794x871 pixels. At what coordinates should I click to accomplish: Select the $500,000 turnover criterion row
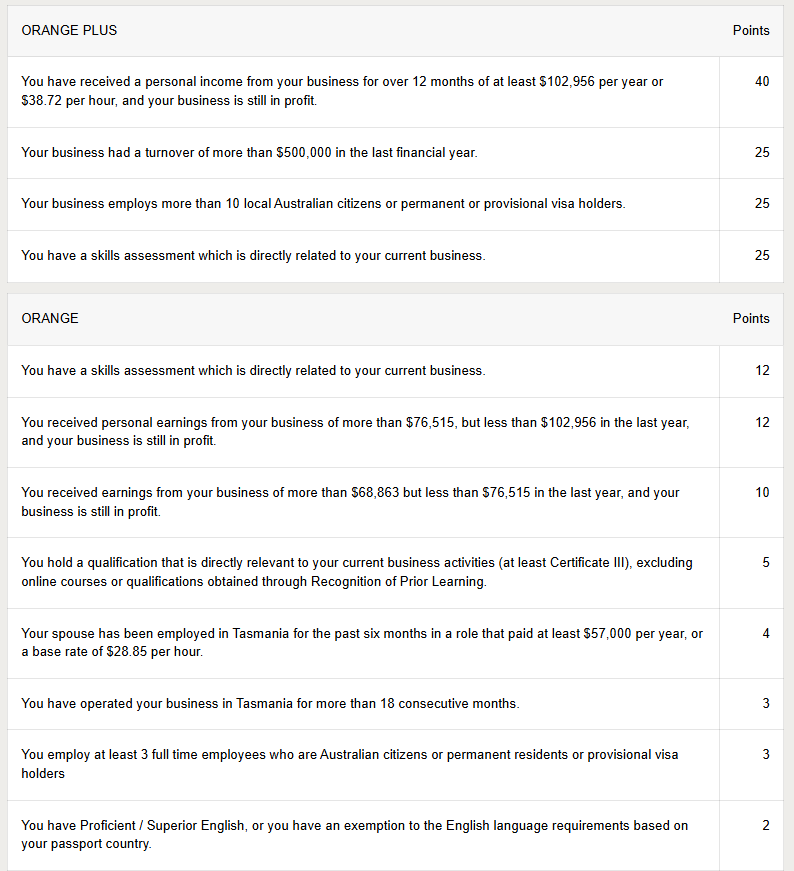(x=249, y=153)
